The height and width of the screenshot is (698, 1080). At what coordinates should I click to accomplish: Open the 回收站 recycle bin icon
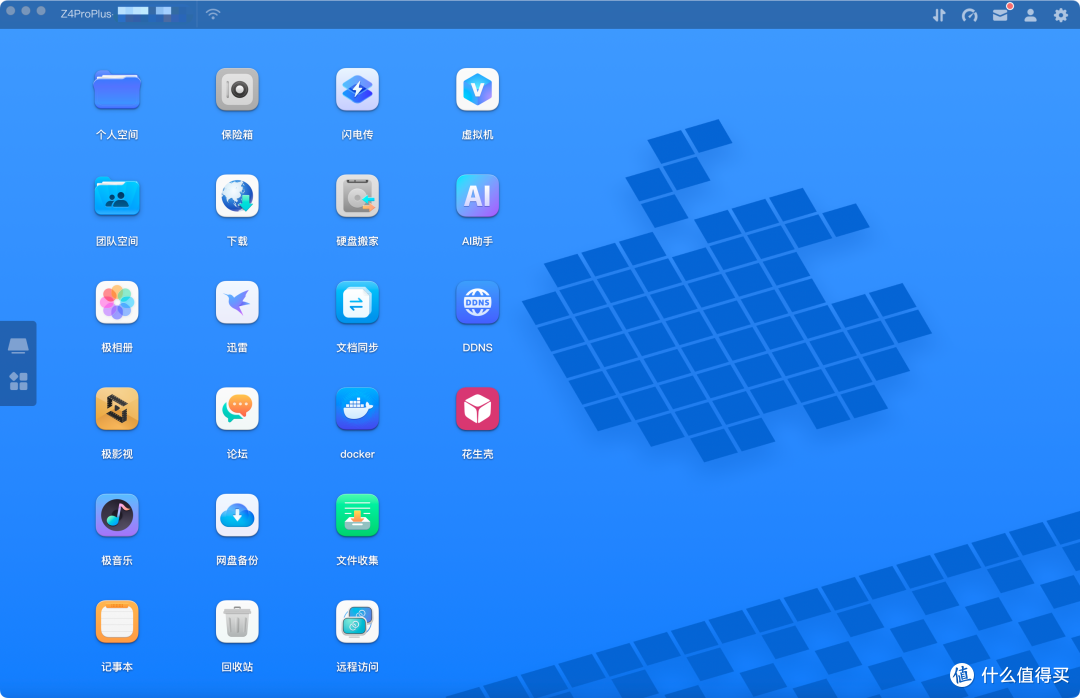click(x=237, y=622)
